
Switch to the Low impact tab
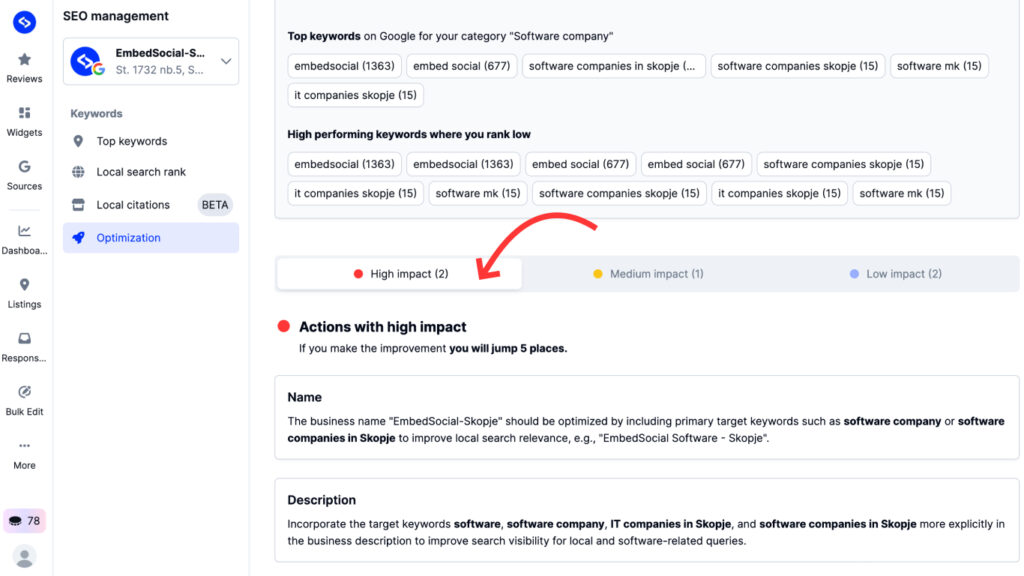(895, 274)
